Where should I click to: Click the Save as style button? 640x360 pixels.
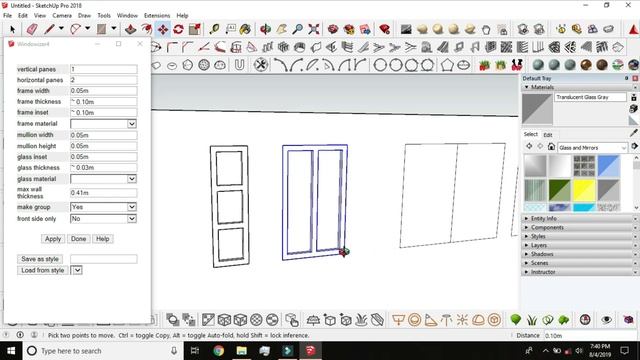[x=40, y=259]
